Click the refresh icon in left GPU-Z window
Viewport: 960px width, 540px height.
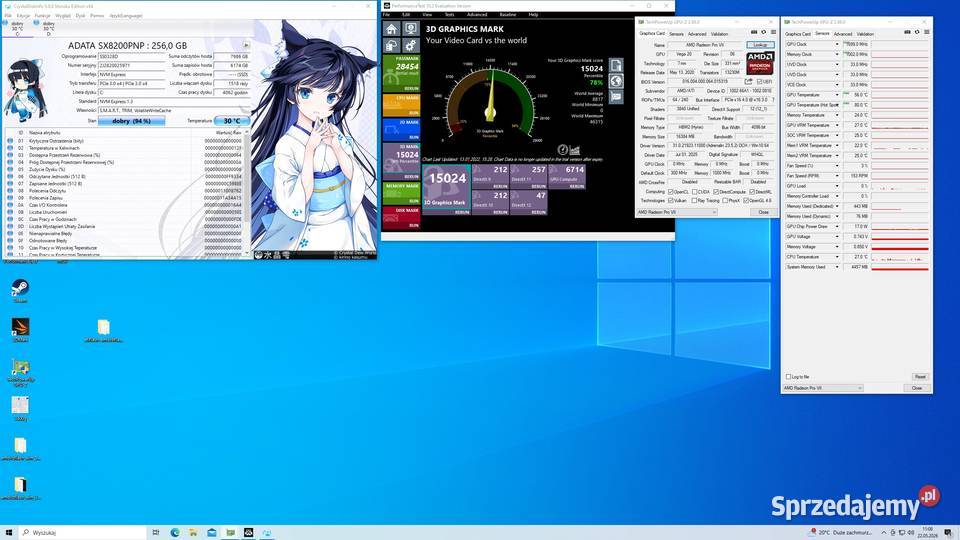coord(763,32)
